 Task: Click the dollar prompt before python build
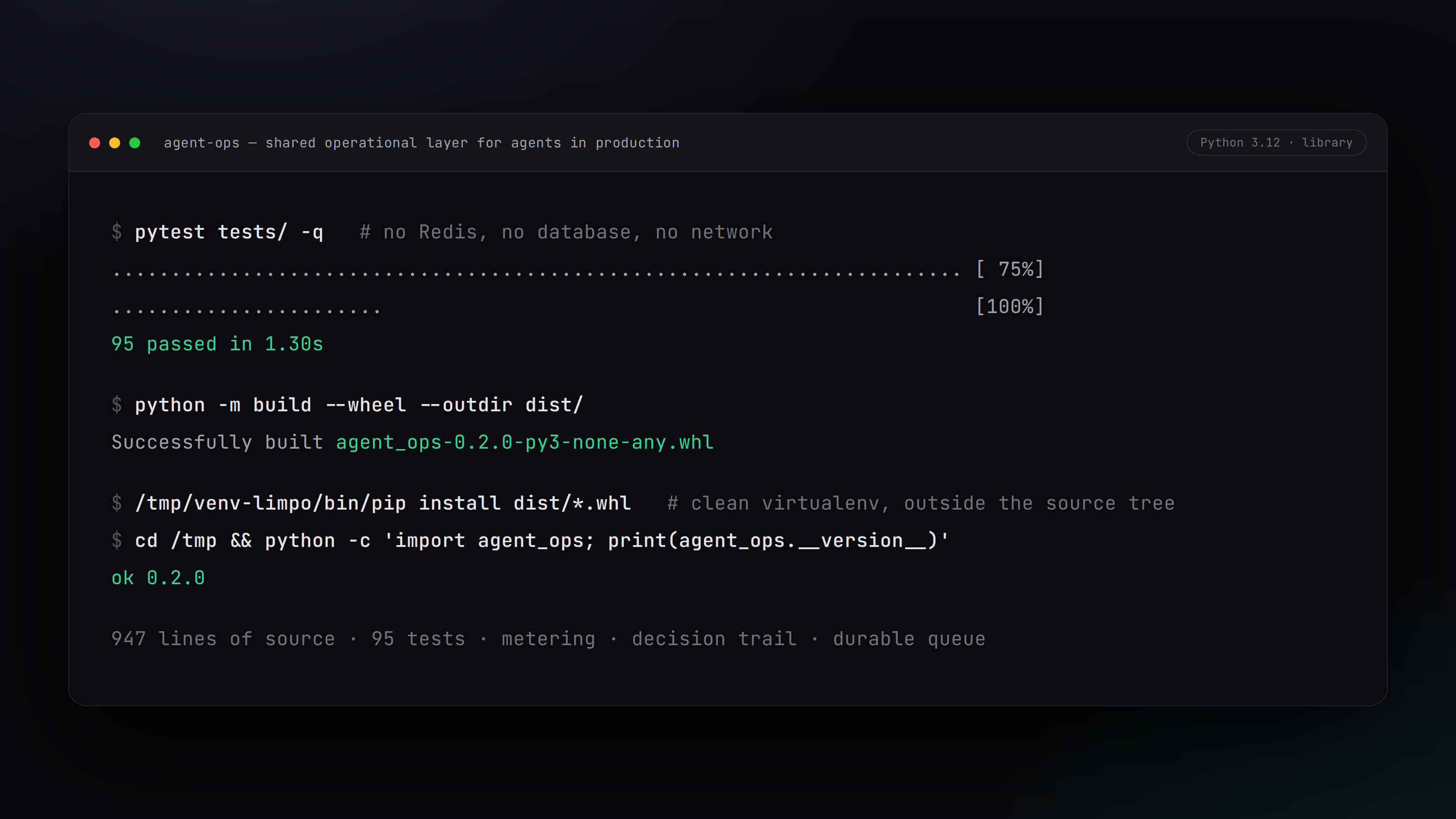tap(116, 404)
